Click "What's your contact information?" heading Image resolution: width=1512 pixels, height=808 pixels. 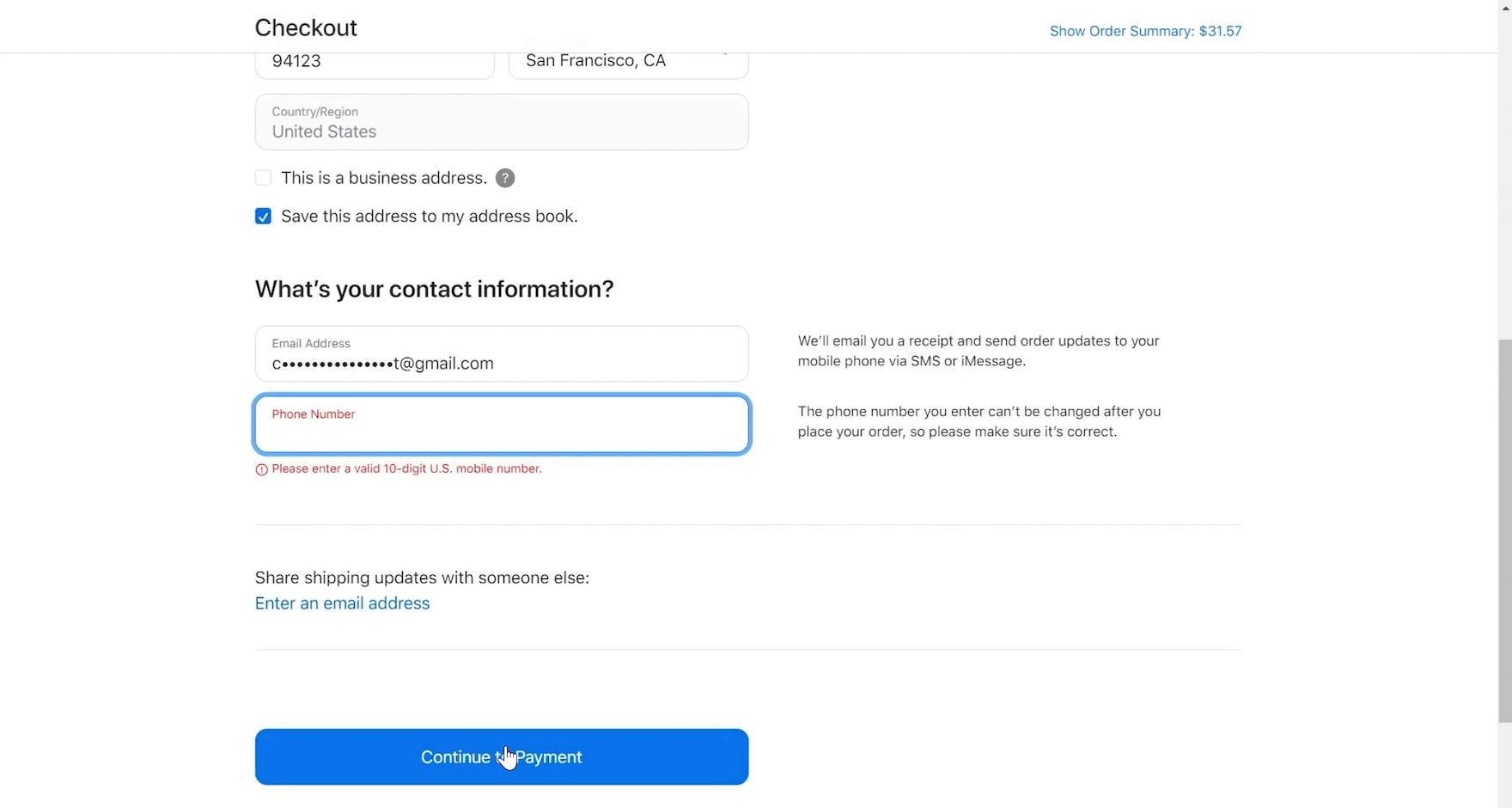[x=434, y=289]
